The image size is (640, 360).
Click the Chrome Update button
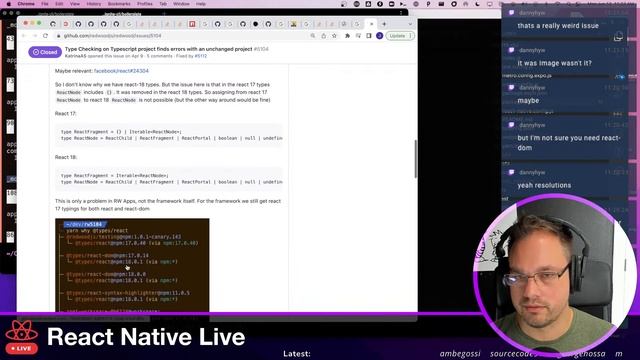pyautogui.click(x=400, y=36)
